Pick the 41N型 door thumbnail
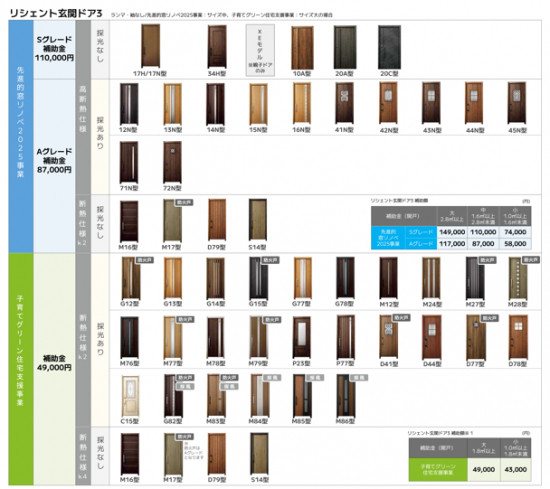The height and width of the screenshot is (489, 550). (x=344, y=103)
